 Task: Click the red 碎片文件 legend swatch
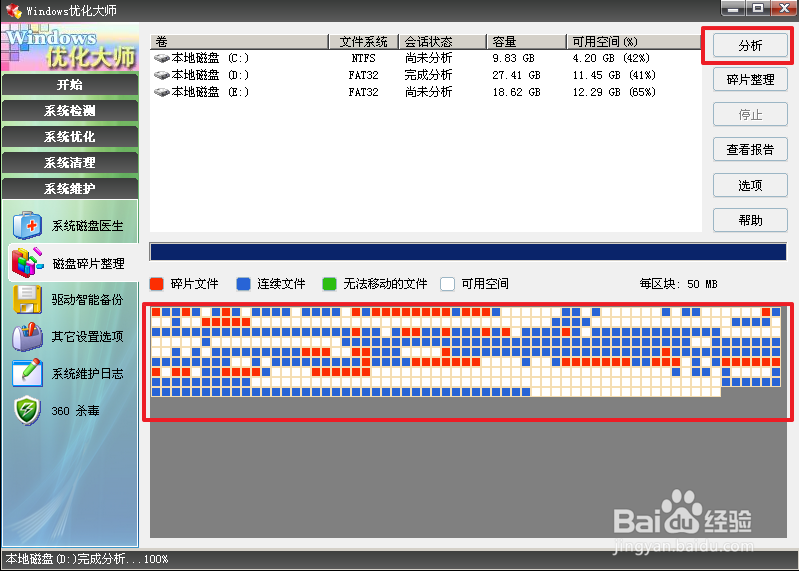coord(156,284)
